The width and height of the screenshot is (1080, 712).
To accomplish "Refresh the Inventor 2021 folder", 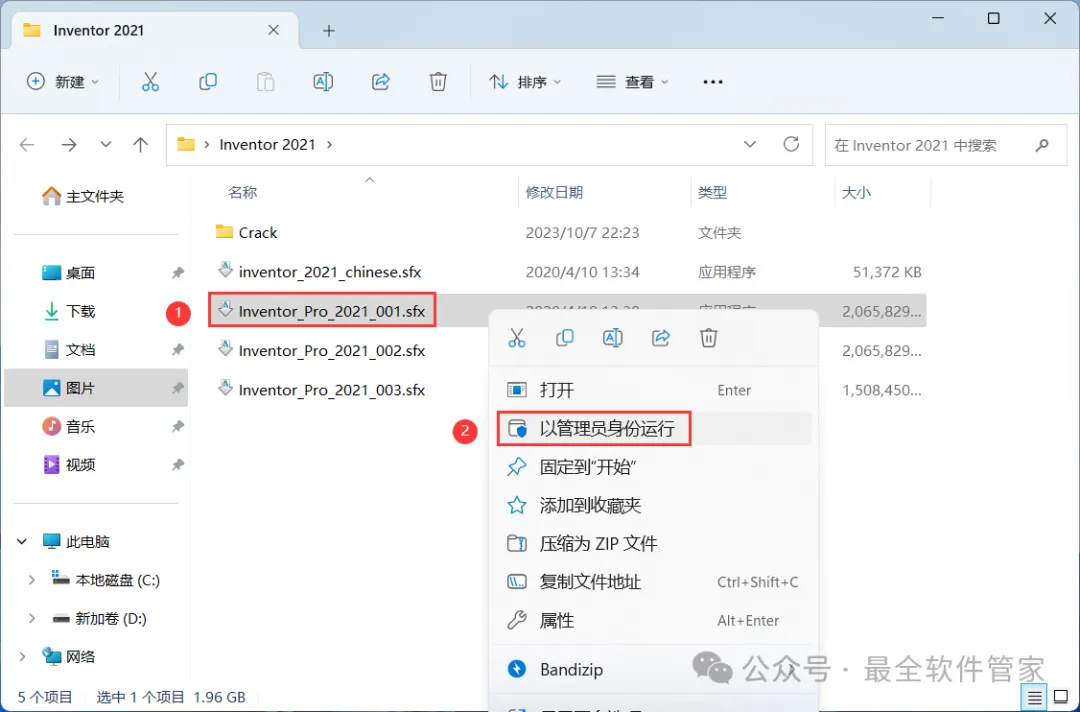I will 791,144.
